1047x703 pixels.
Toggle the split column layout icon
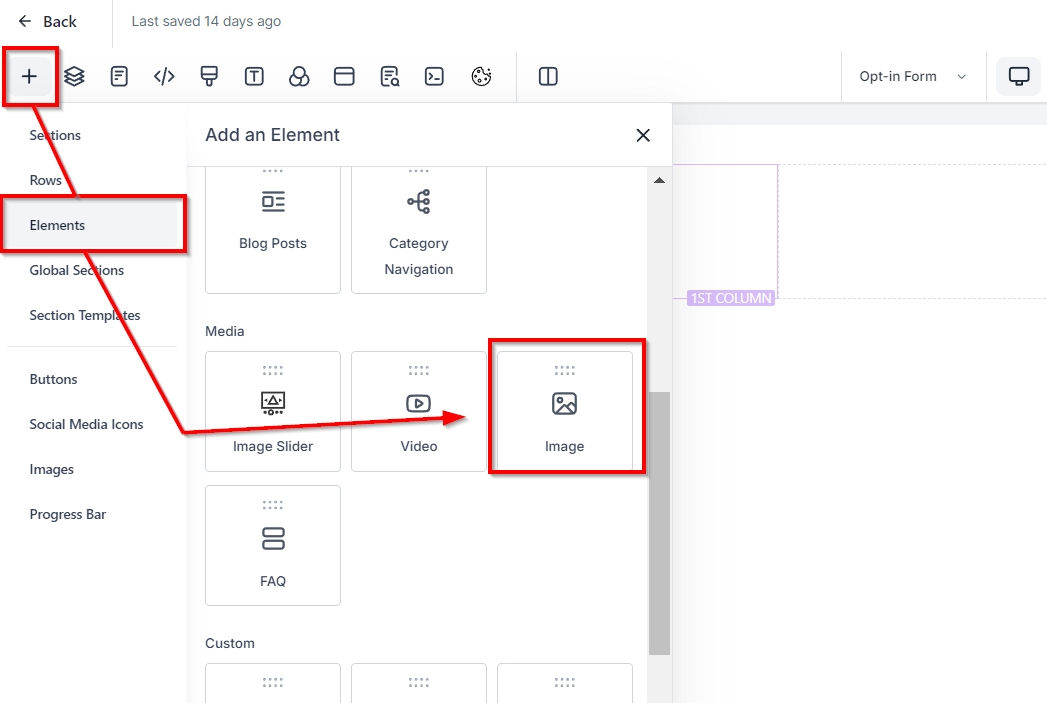(548, 76)
